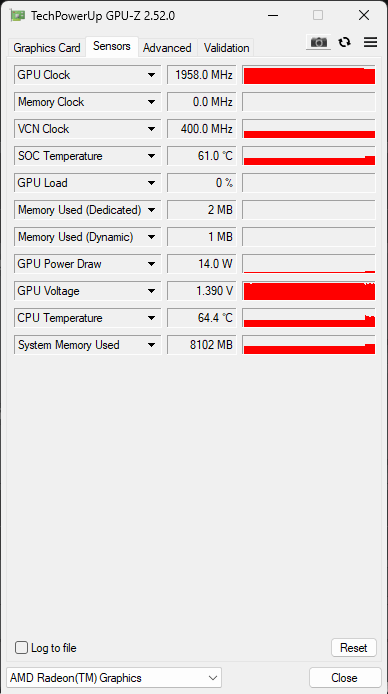Screen dimensions: 388x694
Task: Take a screenshot with the camera icon
Action: coord(318,42)
